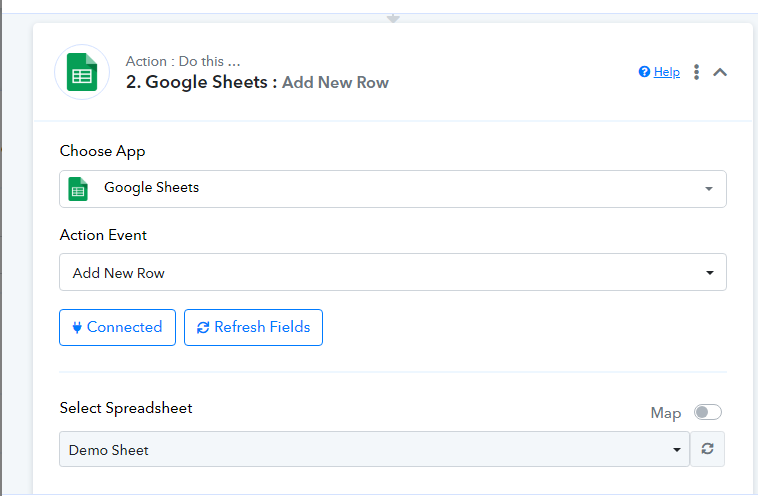Open the Help link
Image resolution: width=758 pixels, height=496 pixels.
coord(667,72)
